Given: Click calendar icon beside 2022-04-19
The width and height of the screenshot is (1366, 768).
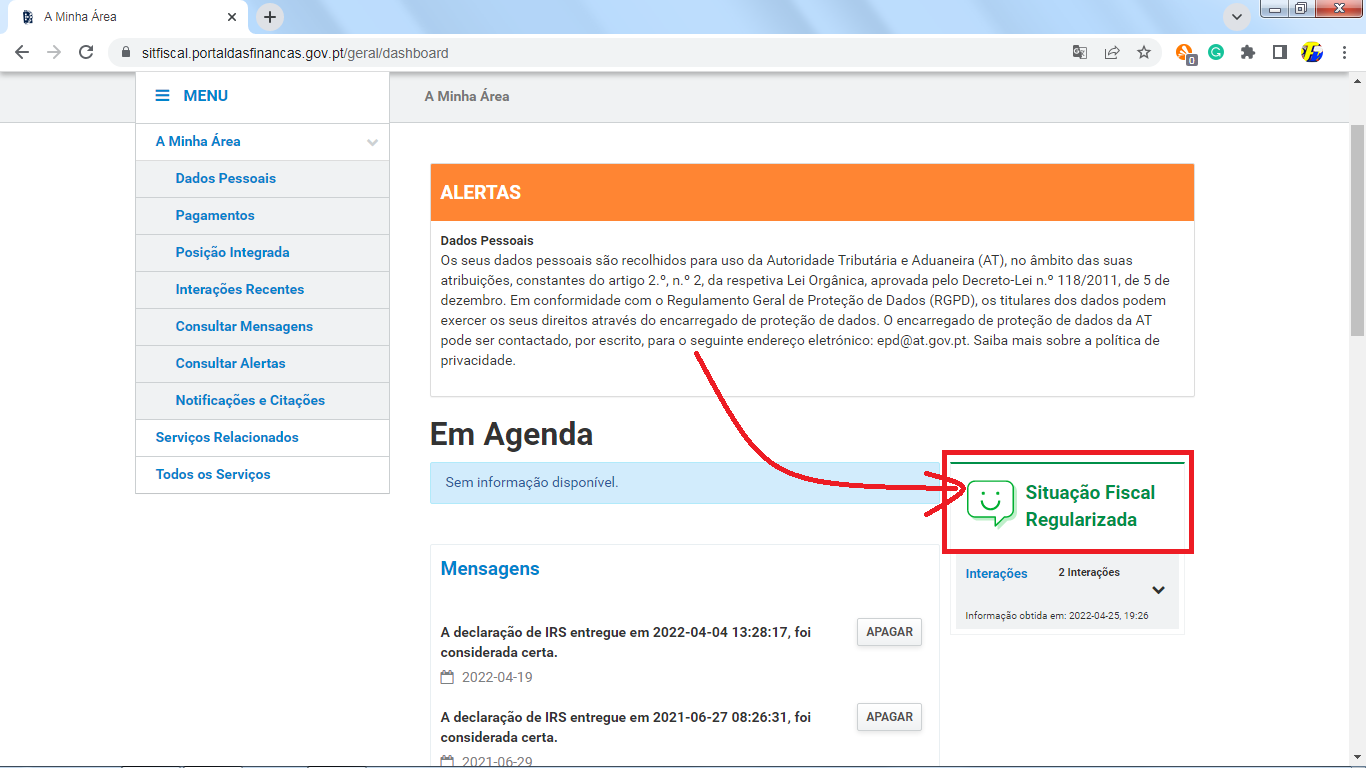Looking at the screenshot, I should tap(447, 677).
